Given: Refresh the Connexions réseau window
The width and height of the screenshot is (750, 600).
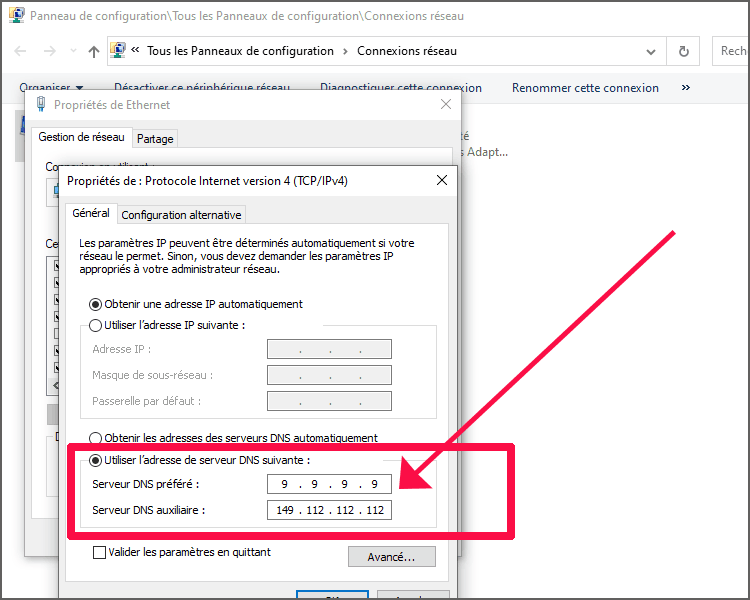Looking at the screenshot, I should click(684, 51).
